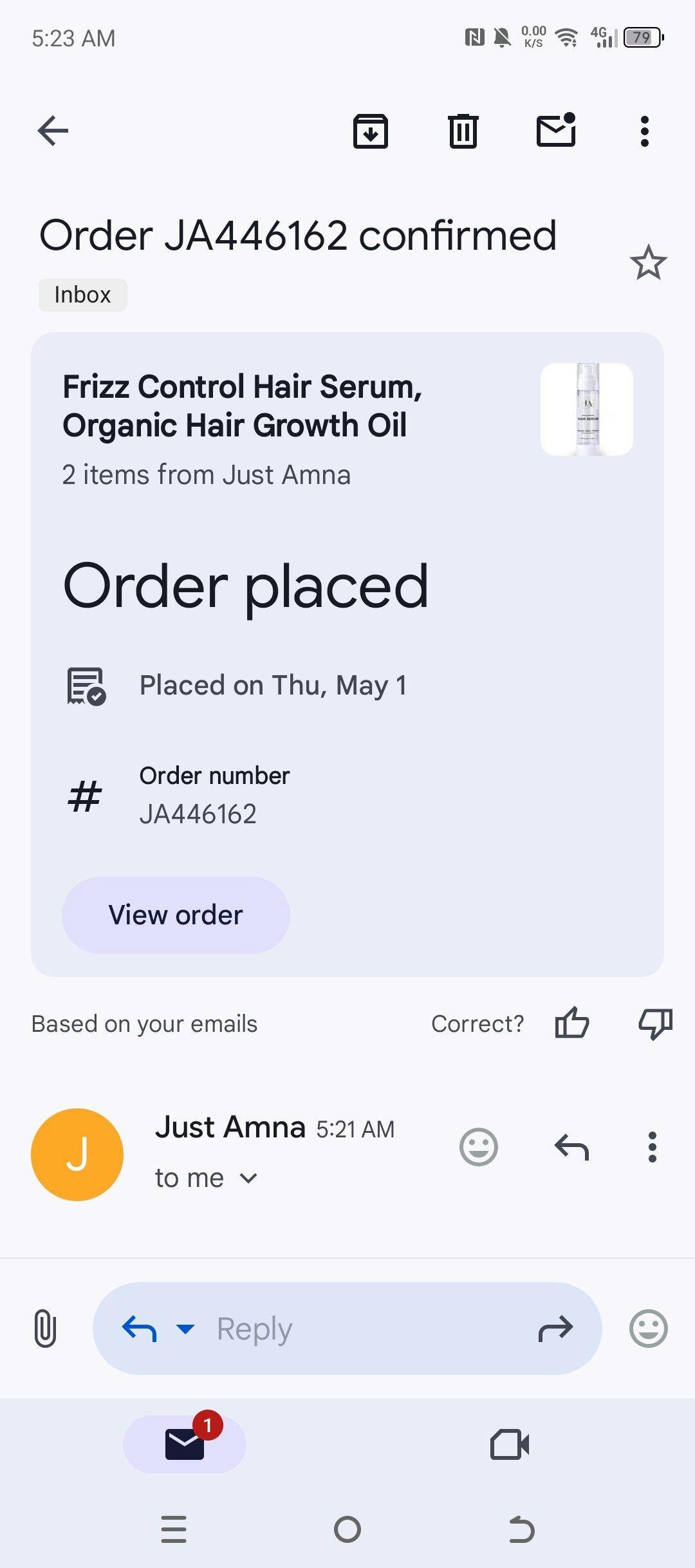The image size is (695, 1568).
Task: Switch to the Mail tab
Action: [185, 1444]
